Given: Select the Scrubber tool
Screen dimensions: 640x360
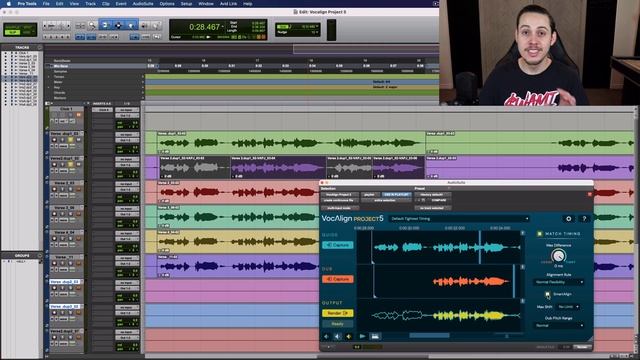Looking at the screenshot, I should click(144, 25).
